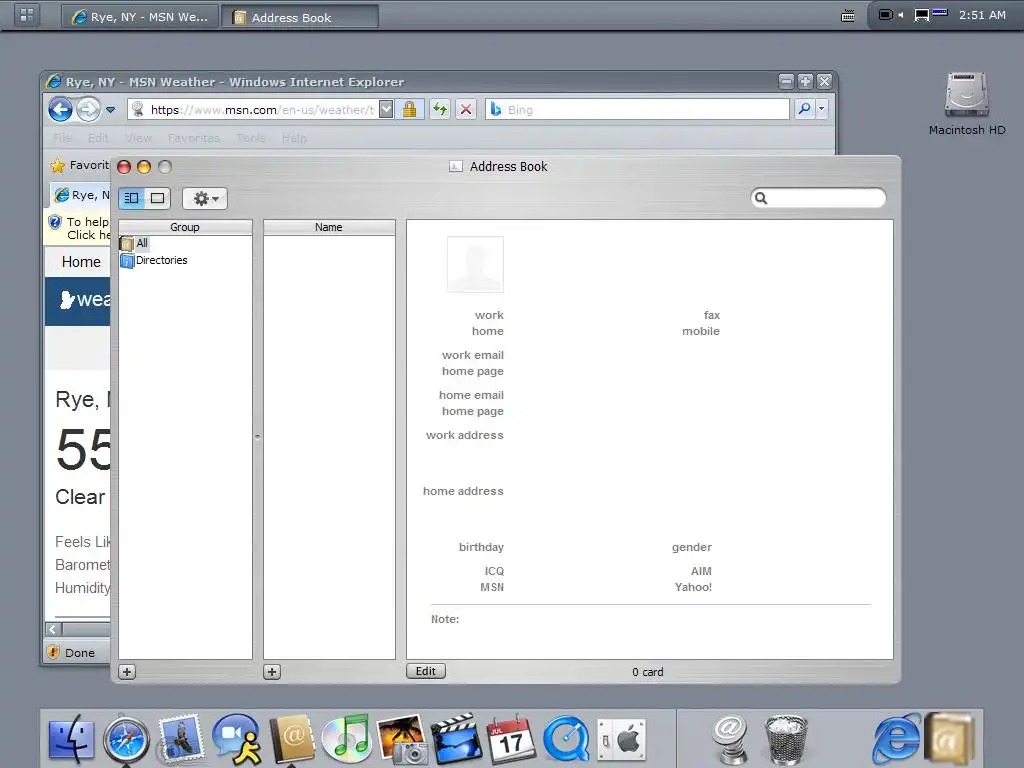
Task: Refresh the page in Internet Explorer
Action: point(440,109)
